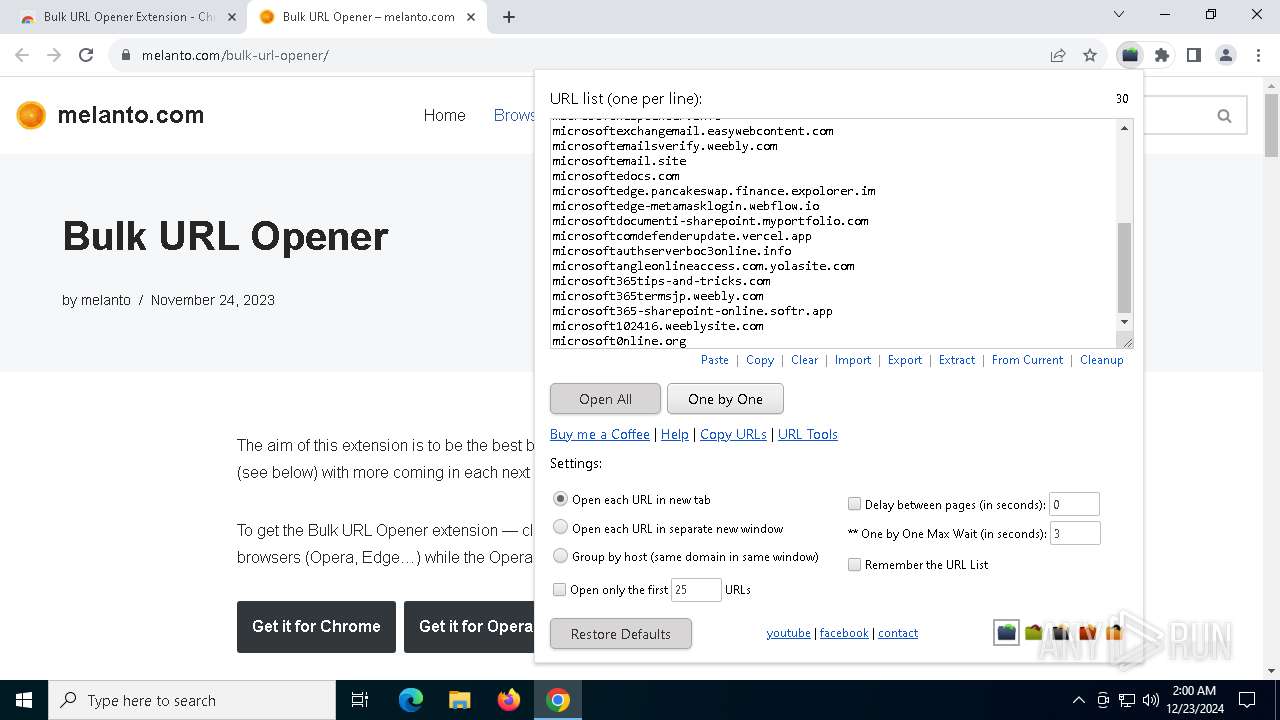1280x720 pixels.
Task: Open the Help link
Action: 675,434
